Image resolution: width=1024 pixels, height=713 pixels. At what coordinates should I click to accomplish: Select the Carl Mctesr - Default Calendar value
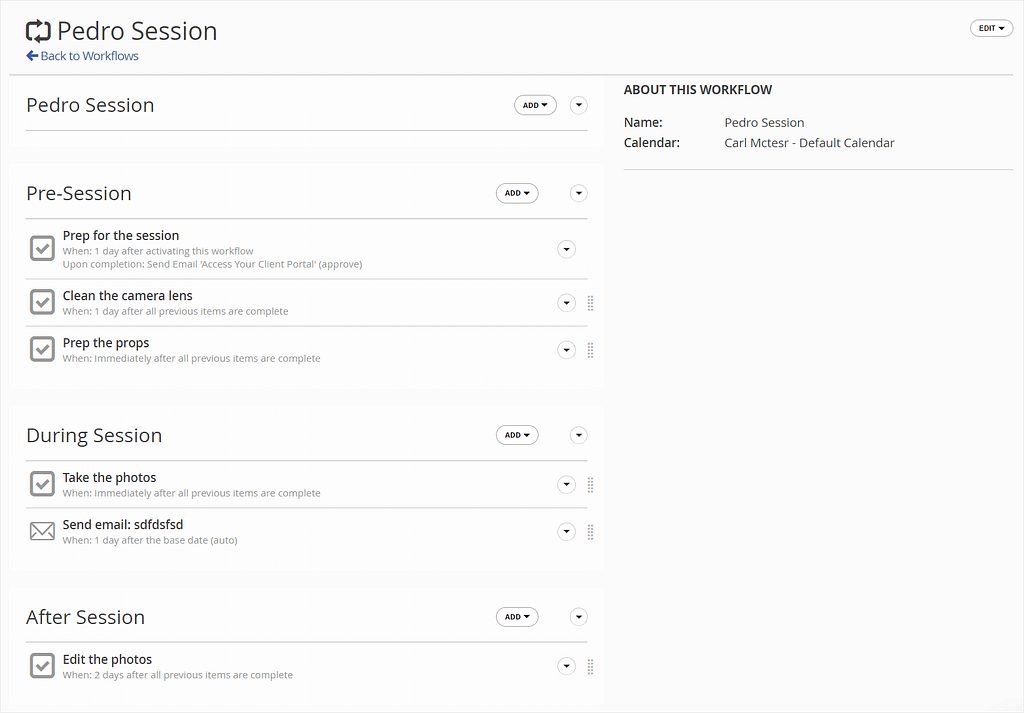[x=808, y=142]
